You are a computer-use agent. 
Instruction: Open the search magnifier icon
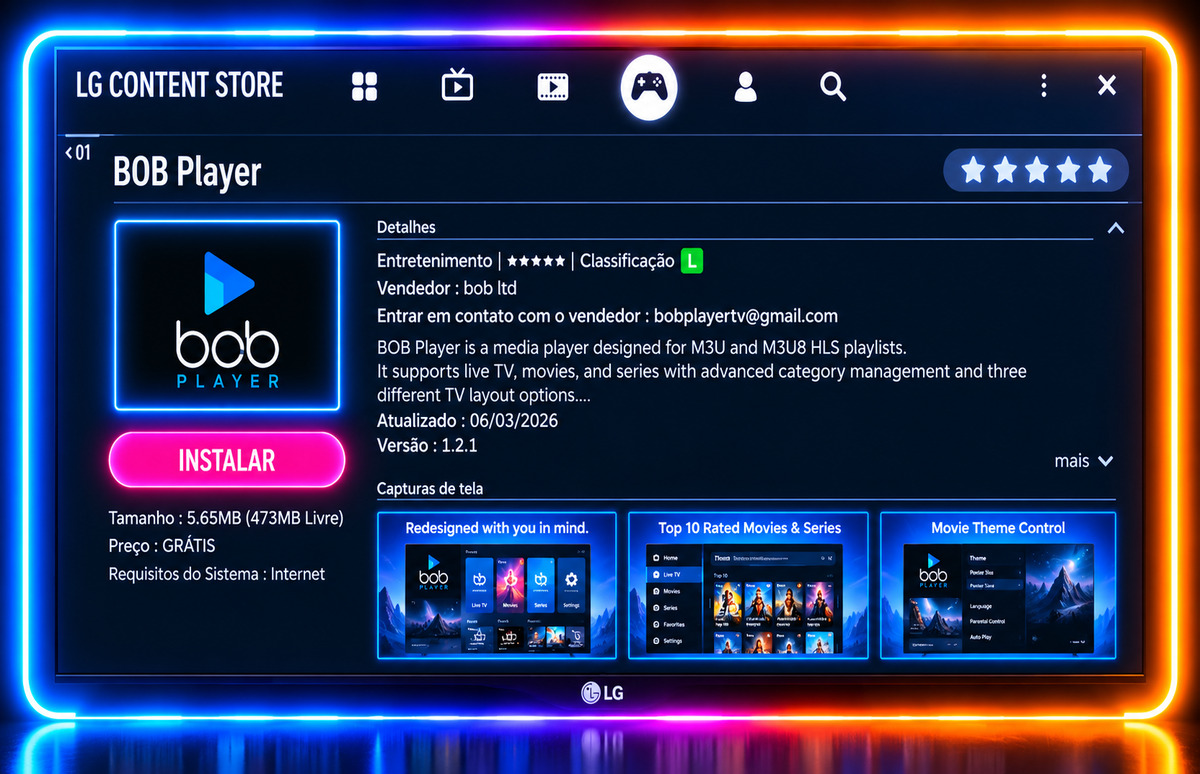(833, 87)
